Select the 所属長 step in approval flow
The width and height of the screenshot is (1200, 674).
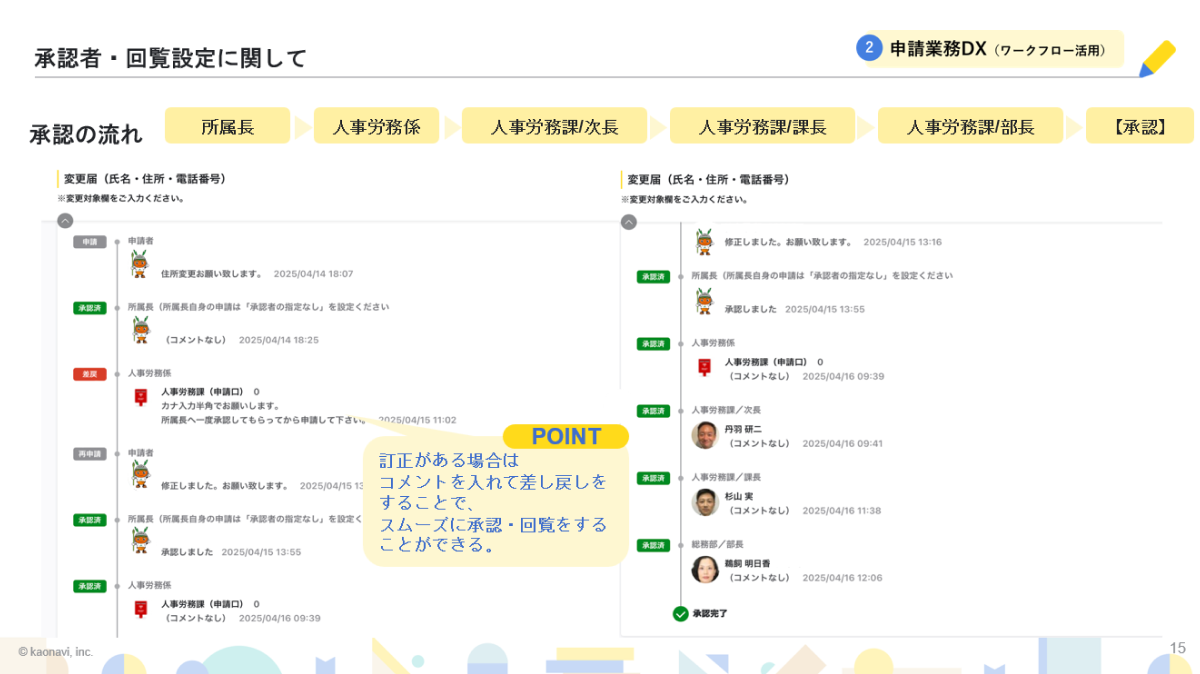(x=227, y=127)
